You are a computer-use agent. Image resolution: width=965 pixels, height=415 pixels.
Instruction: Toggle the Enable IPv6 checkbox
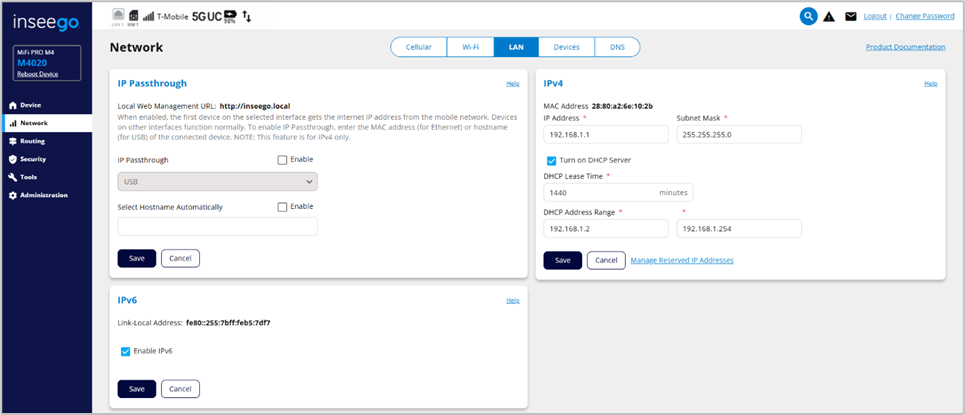[x=125, y=351]
